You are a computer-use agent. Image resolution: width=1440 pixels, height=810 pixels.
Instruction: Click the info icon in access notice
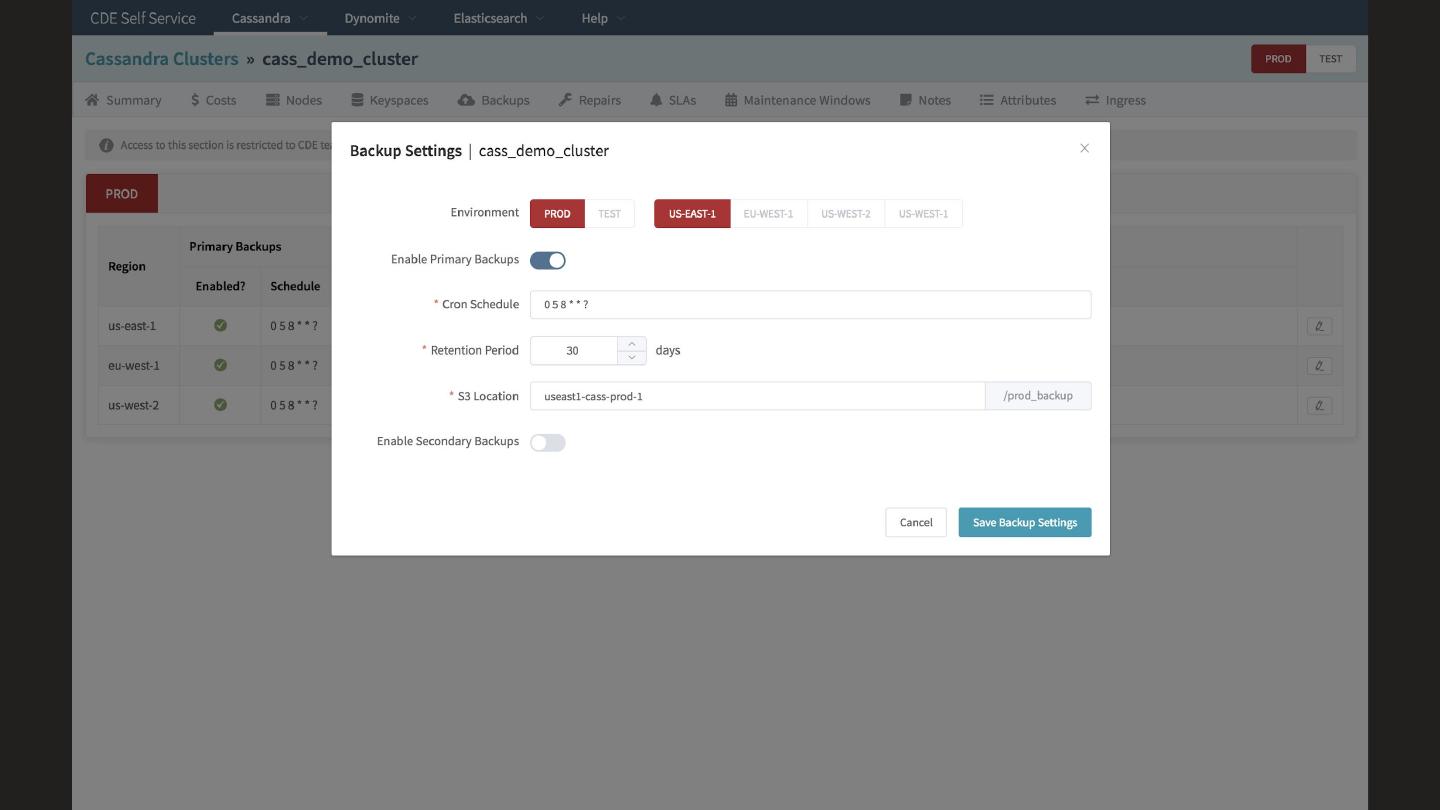pyautogui.click(x=106, y=145)
